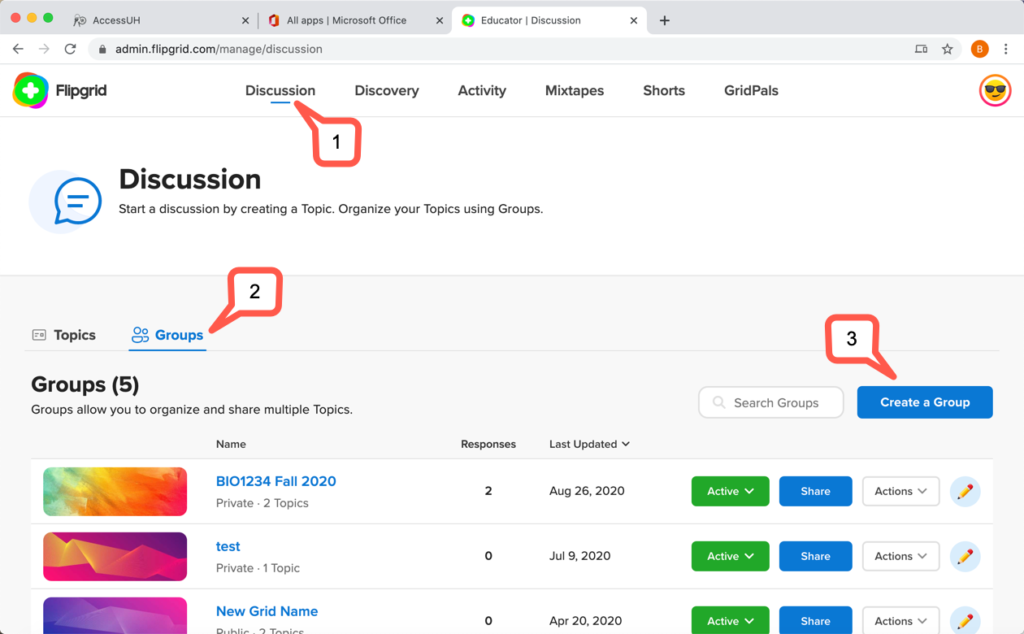This screenshot has height=634, width=1024.
Task: Open the Mixtapes nav item
Action: point(574,91)
